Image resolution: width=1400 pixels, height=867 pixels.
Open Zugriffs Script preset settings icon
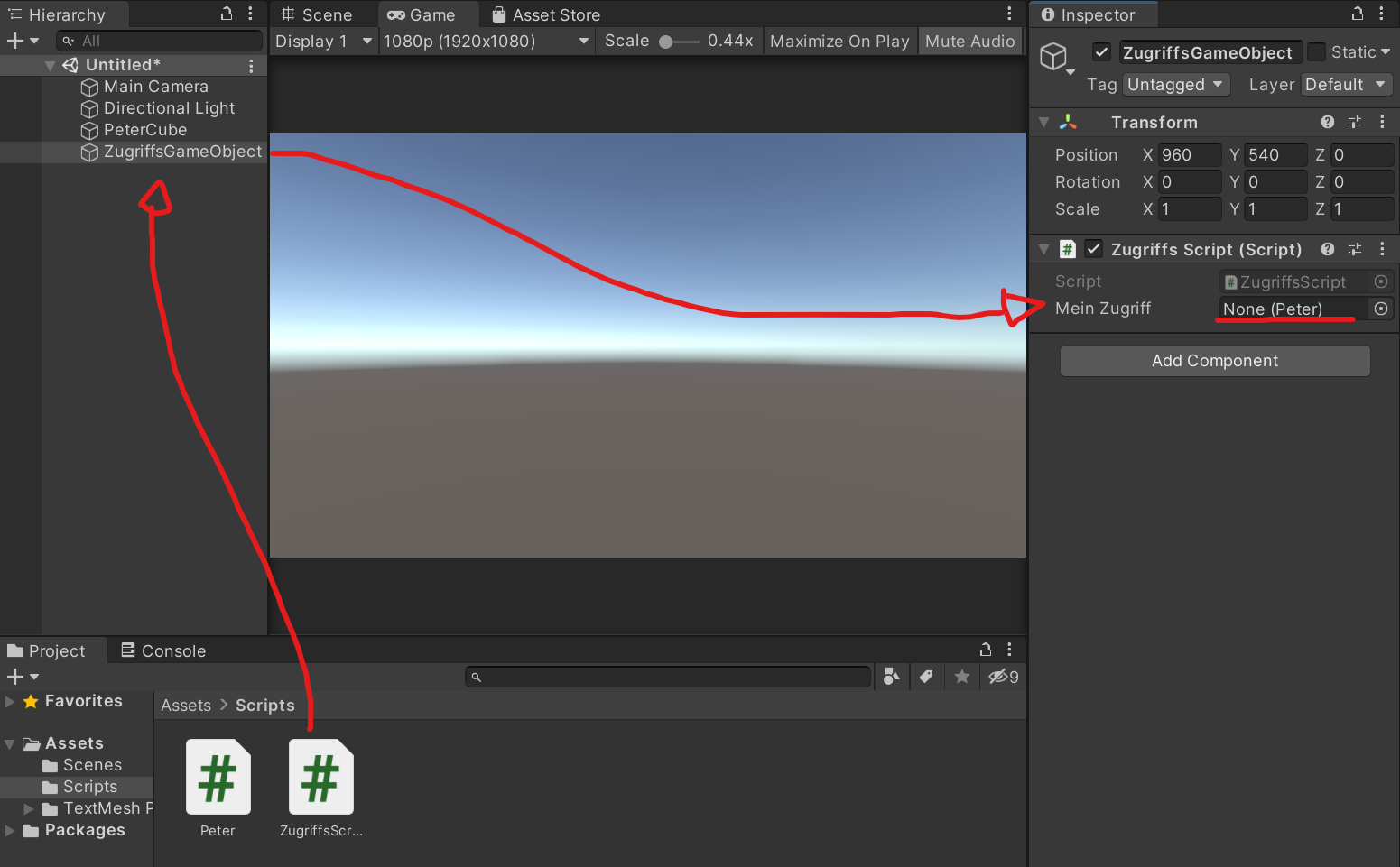pyautogui.click(x=1354, y=249)
